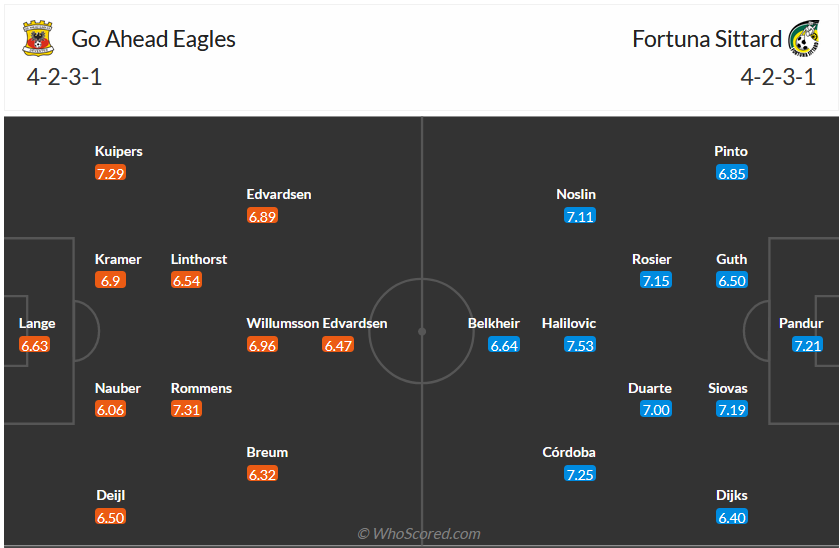
Task: Select goalkeeper Pandur's 7.21 rating badge
Action: point(807,345)
